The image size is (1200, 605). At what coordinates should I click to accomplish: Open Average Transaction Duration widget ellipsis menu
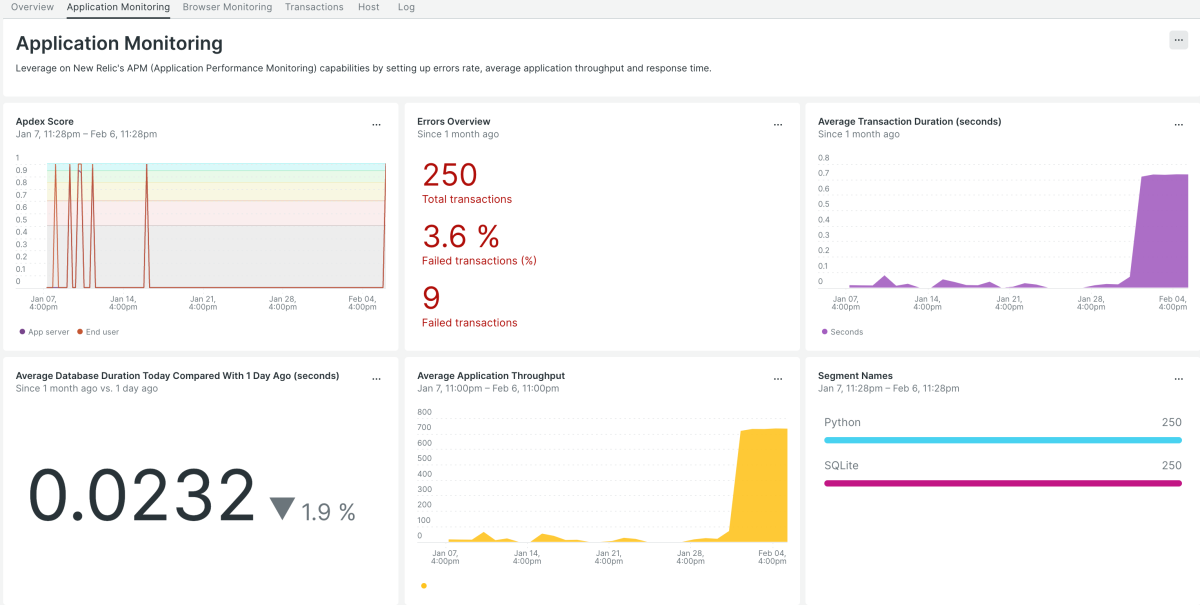[x=1178, y=125]
